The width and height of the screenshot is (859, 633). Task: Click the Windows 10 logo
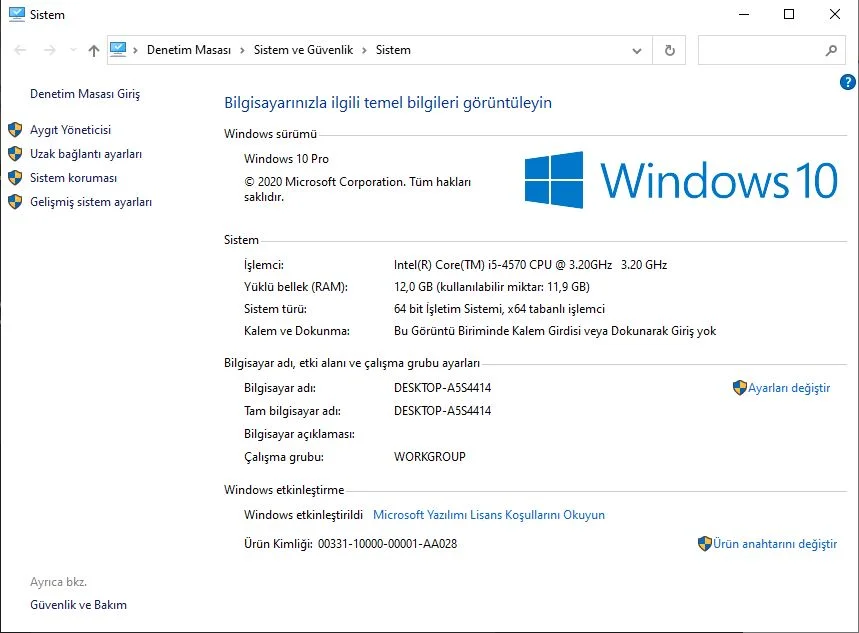pos(681,180)
